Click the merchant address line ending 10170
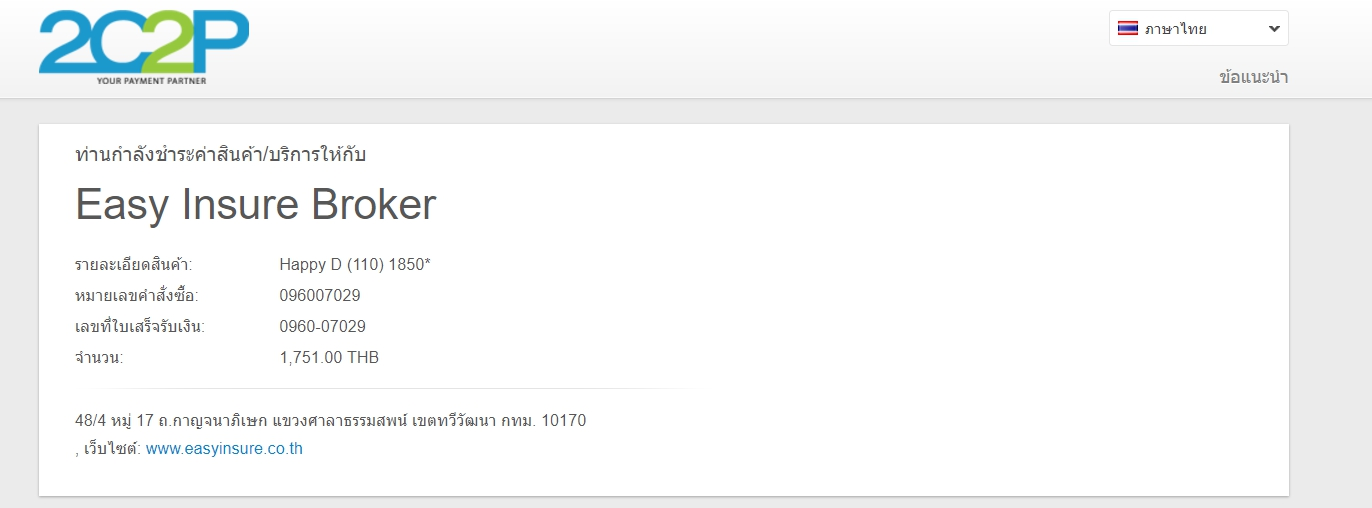Screen dimensions: 1372x508 [331, 421]
